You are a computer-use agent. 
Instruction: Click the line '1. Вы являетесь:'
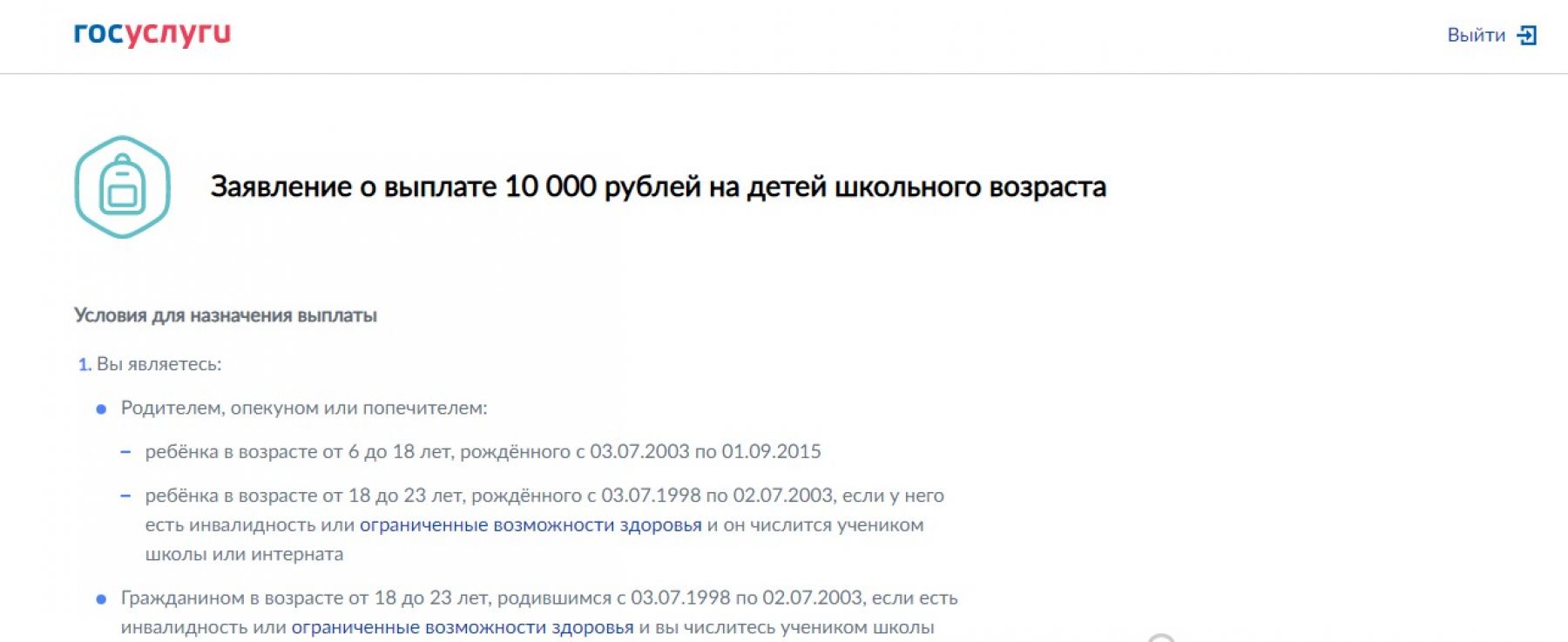tap(150, 364)
